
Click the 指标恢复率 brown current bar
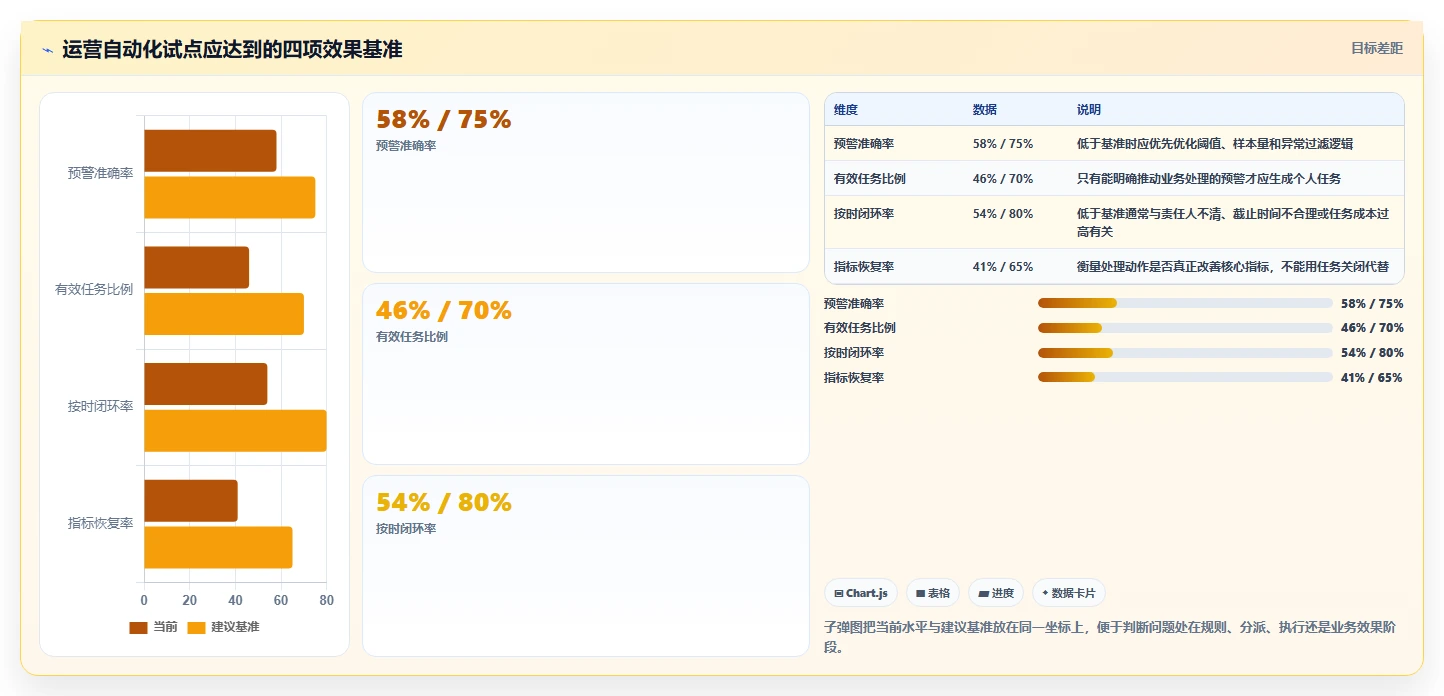pos(191,500)
